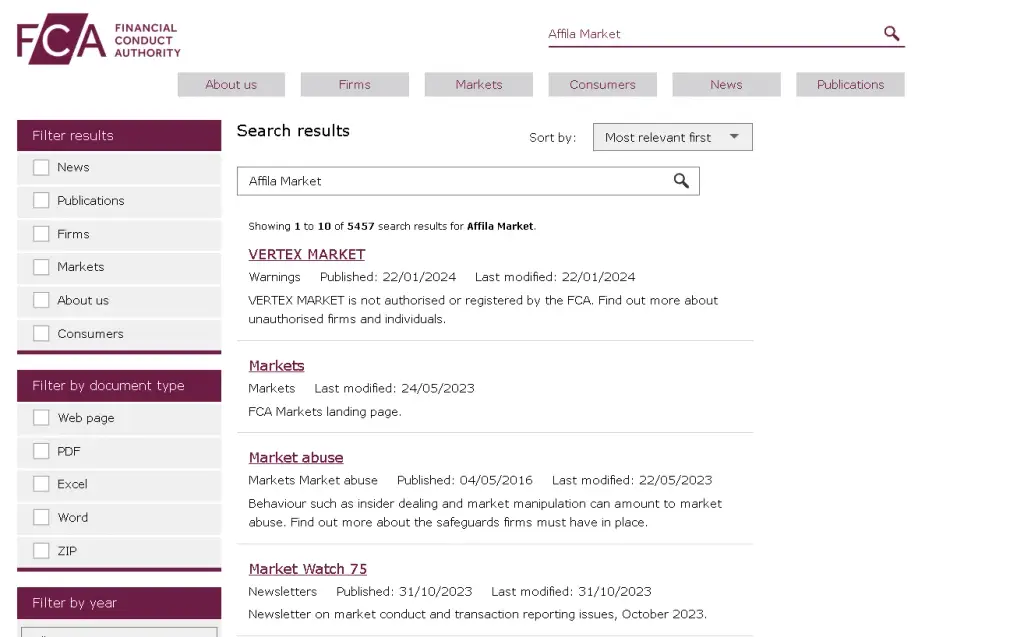Open the About us navigation menu
Viewport: 1024px width, 637px height.
[x=231, y=84]
